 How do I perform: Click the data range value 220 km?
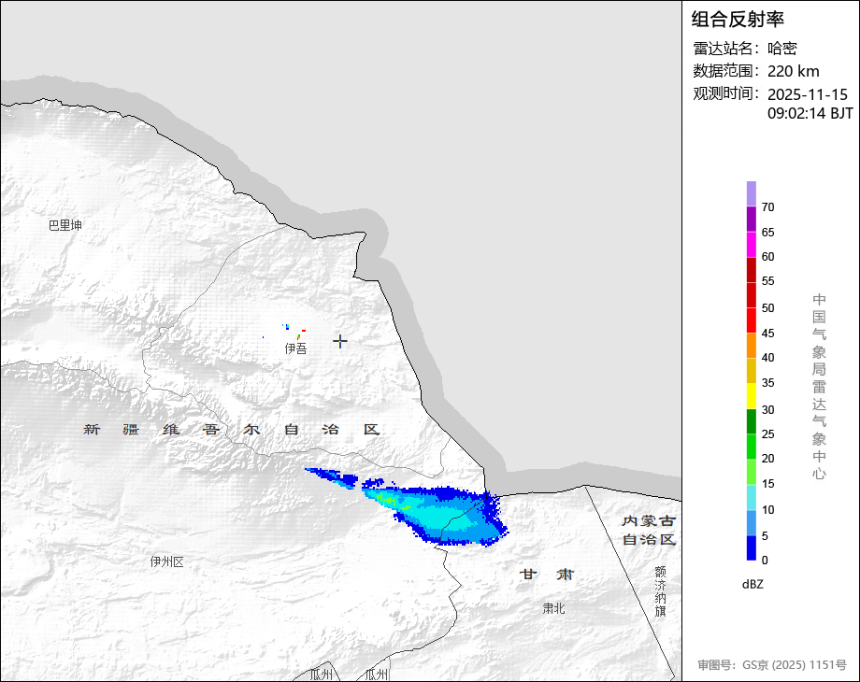793,71
